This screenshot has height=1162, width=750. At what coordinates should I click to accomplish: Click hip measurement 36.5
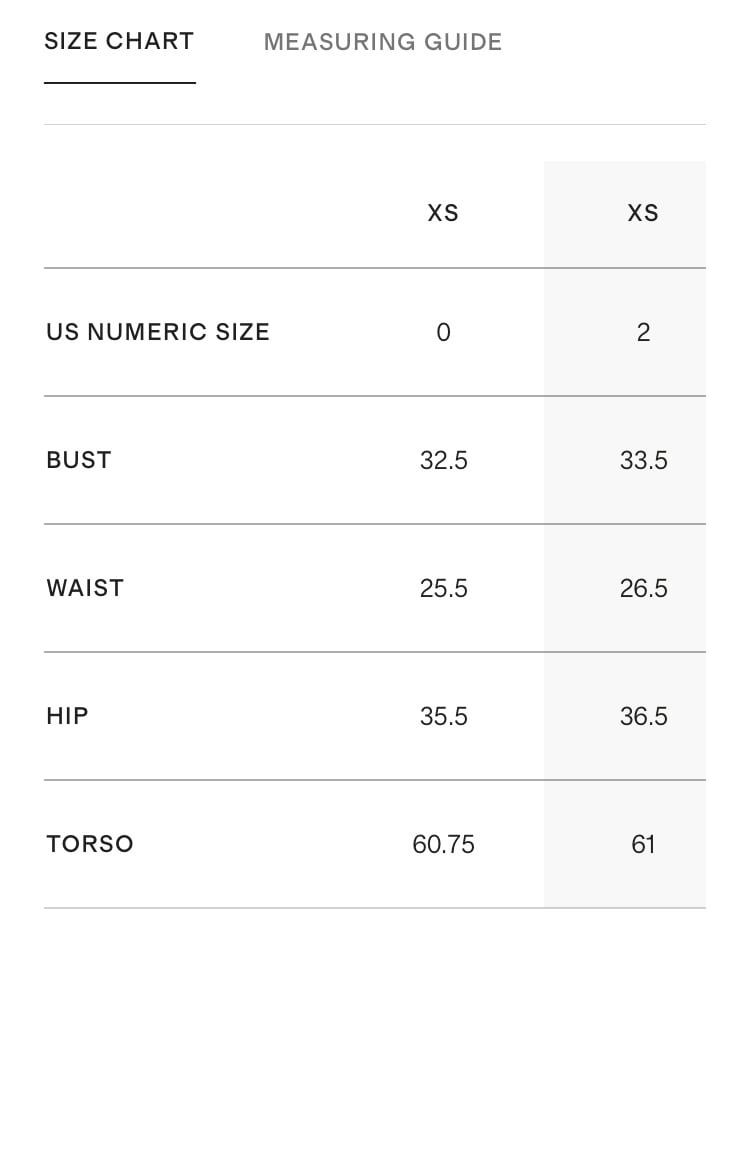(x=643, y=716)
